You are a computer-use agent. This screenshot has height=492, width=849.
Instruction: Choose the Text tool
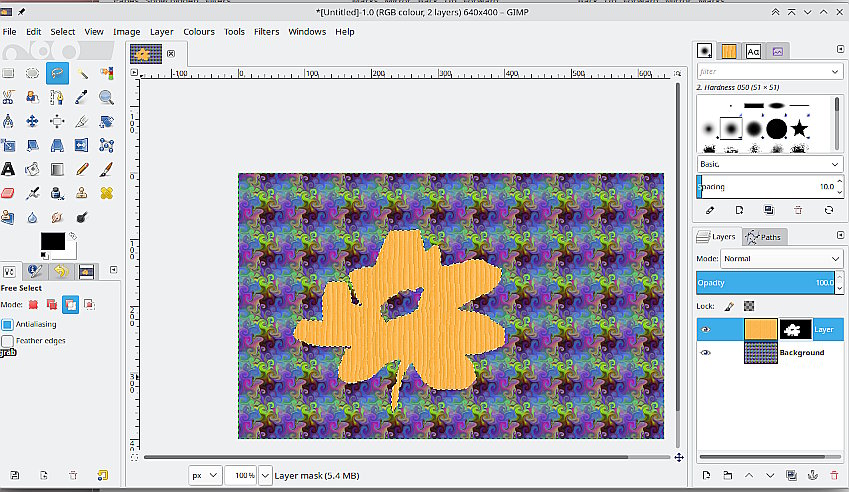[x=8, y=169]
